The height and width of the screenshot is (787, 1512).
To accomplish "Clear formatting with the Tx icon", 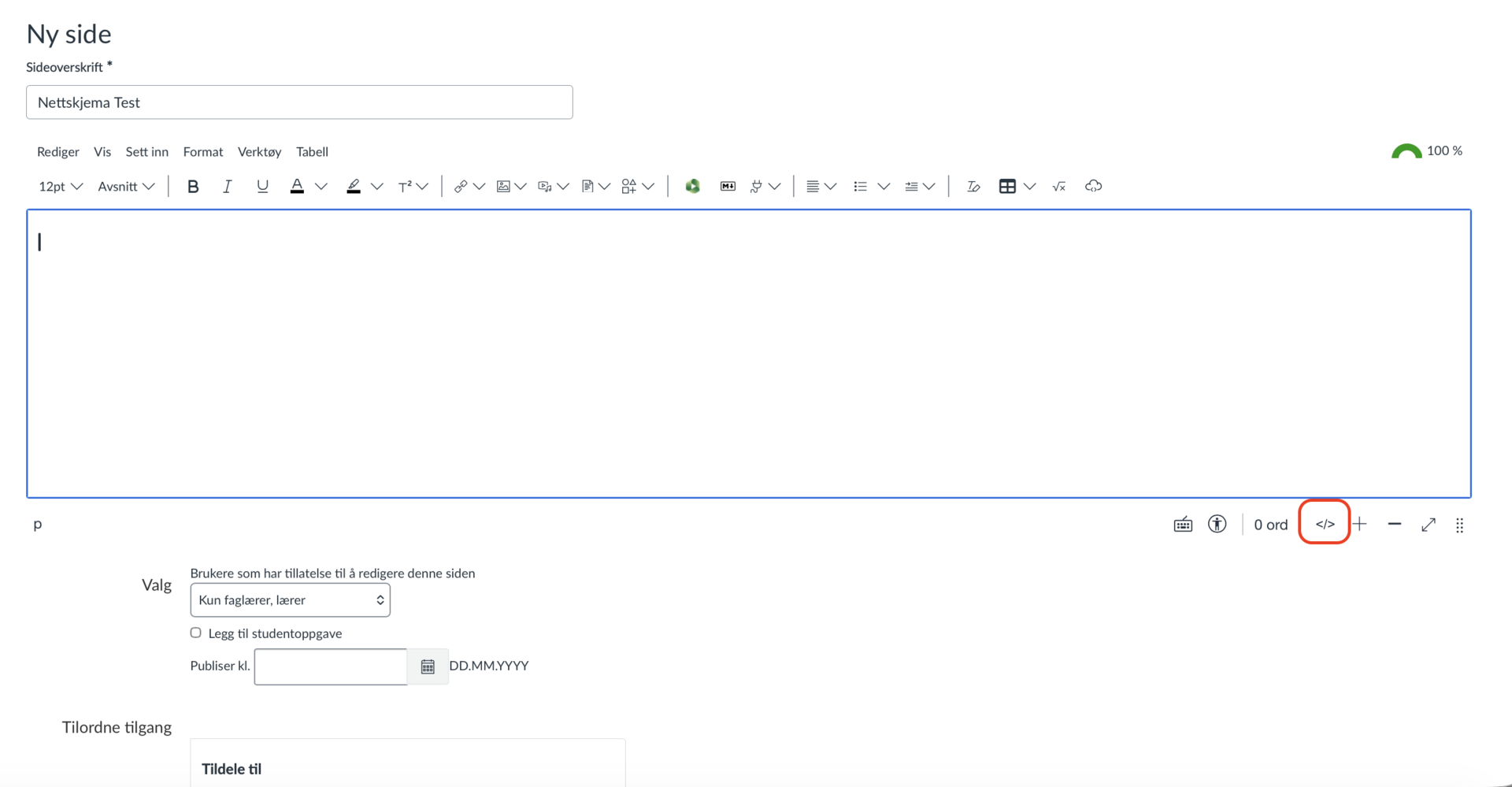I will [973, 187].
